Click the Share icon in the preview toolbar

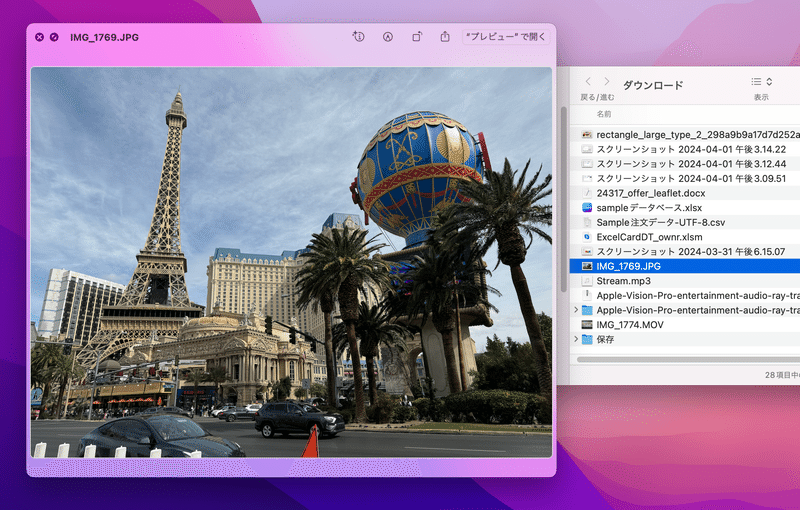(445, 37)
